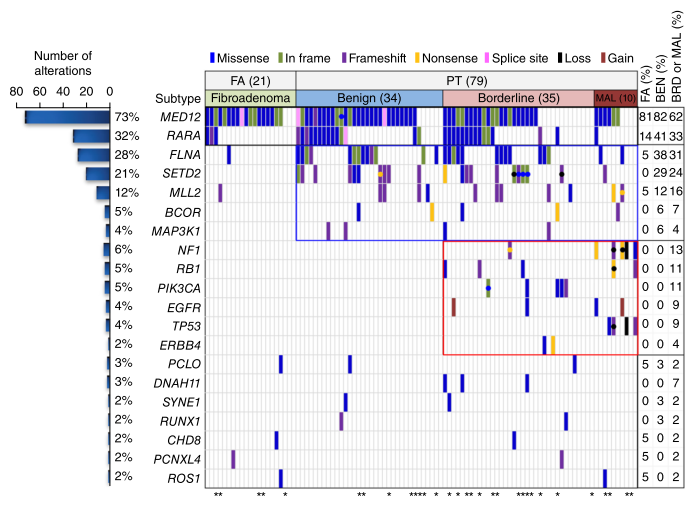Screen dimensions: 694x508
Task: Click the ROS1 gene row label
Action: click(183, 477)
